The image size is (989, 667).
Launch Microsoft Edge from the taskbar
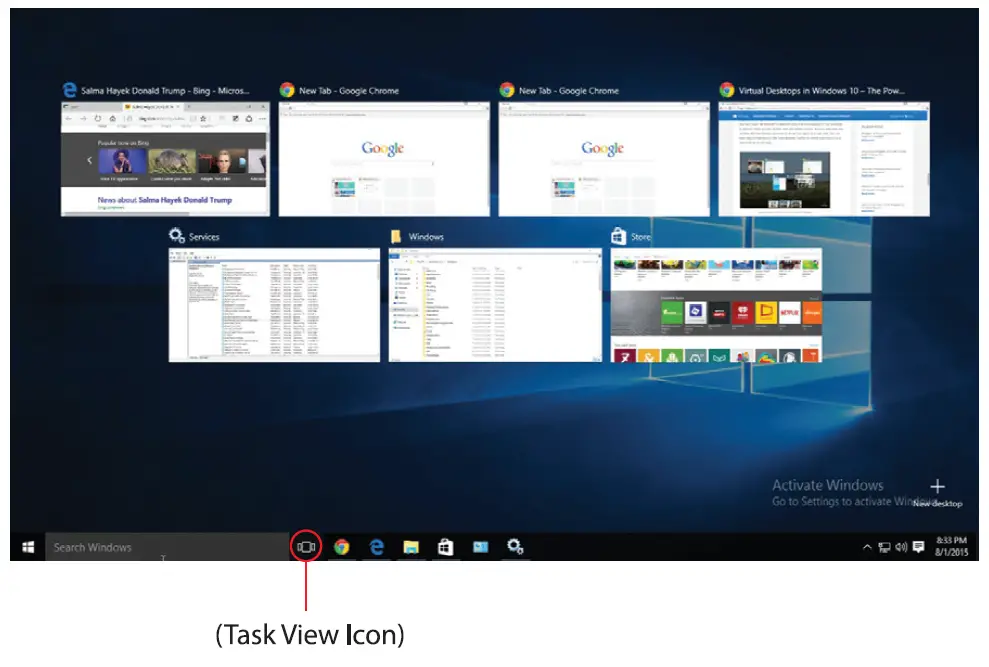click(x=377, y=547)
